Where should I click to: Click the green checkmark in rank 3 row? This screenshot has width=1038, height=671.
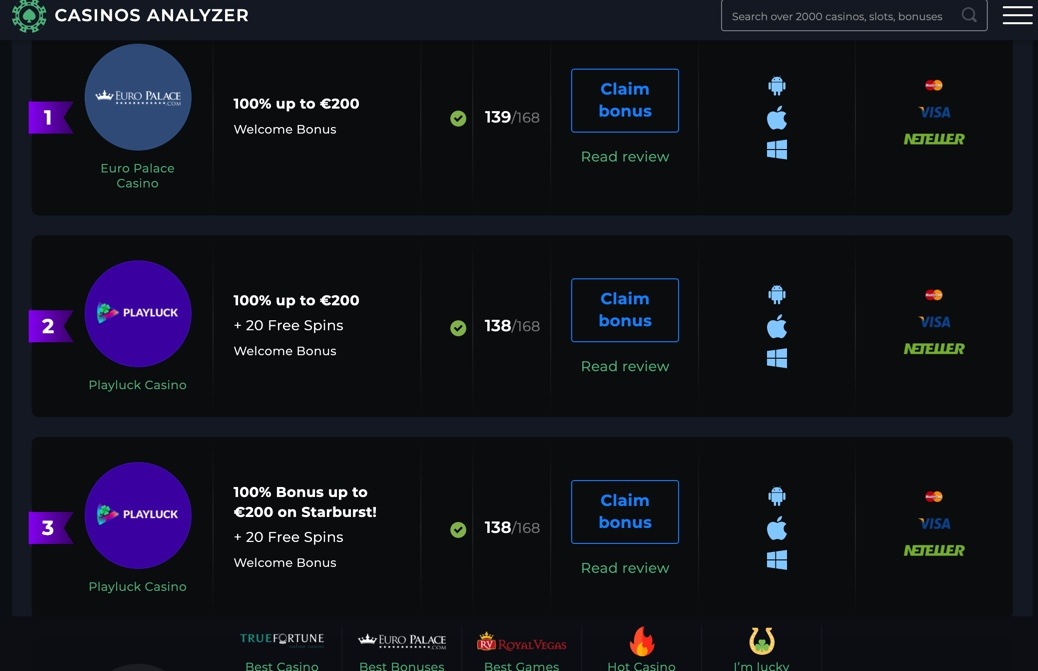click(x=458, y=530)
